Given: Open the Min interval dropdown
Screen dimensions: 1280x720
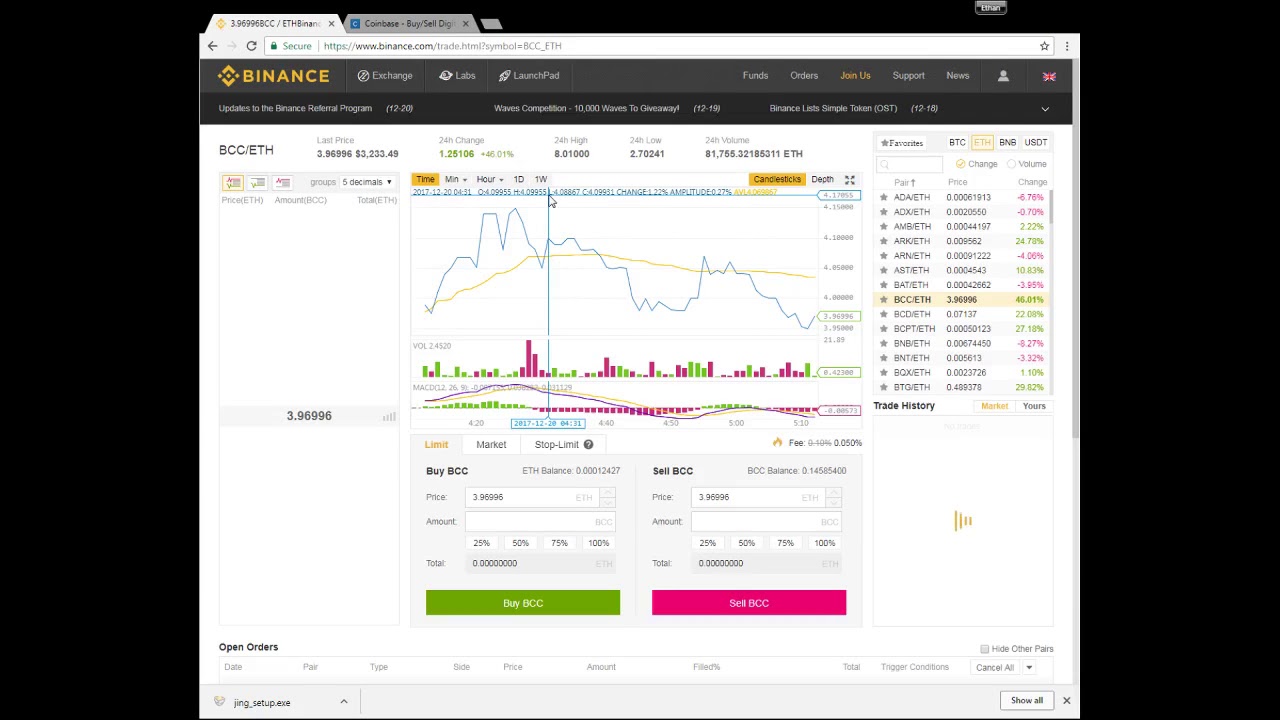Looking at the screenshot, I should point(455,180).
